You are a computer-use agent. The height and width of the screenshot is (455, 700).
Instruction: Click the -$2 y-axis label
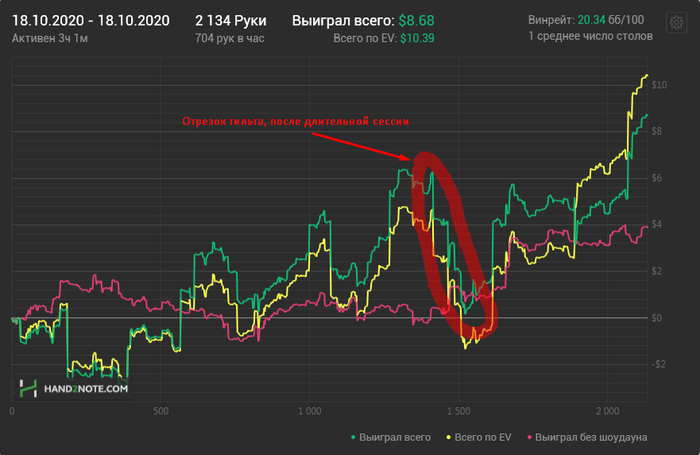pyautogui.click(x=658, y=364)
